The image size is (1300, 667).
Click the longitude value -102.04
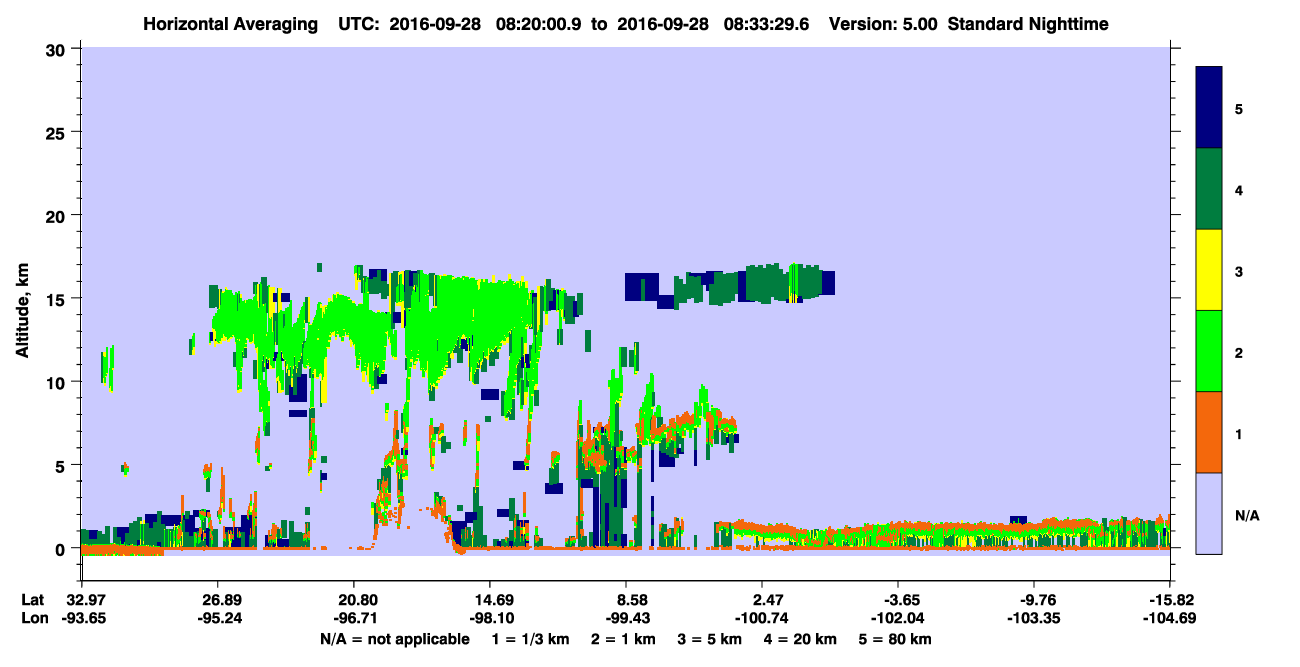coord(898,618)
